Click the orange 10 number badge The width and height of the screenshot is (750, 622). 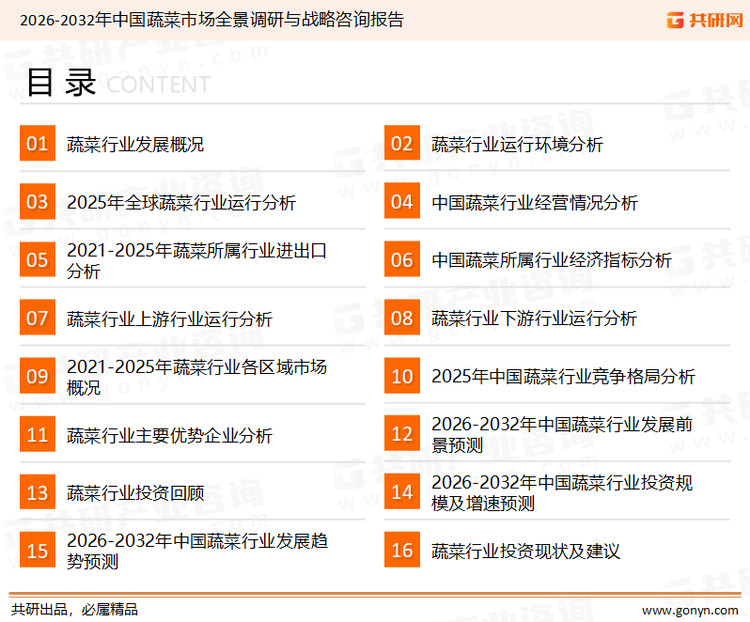tap(402, 376)
